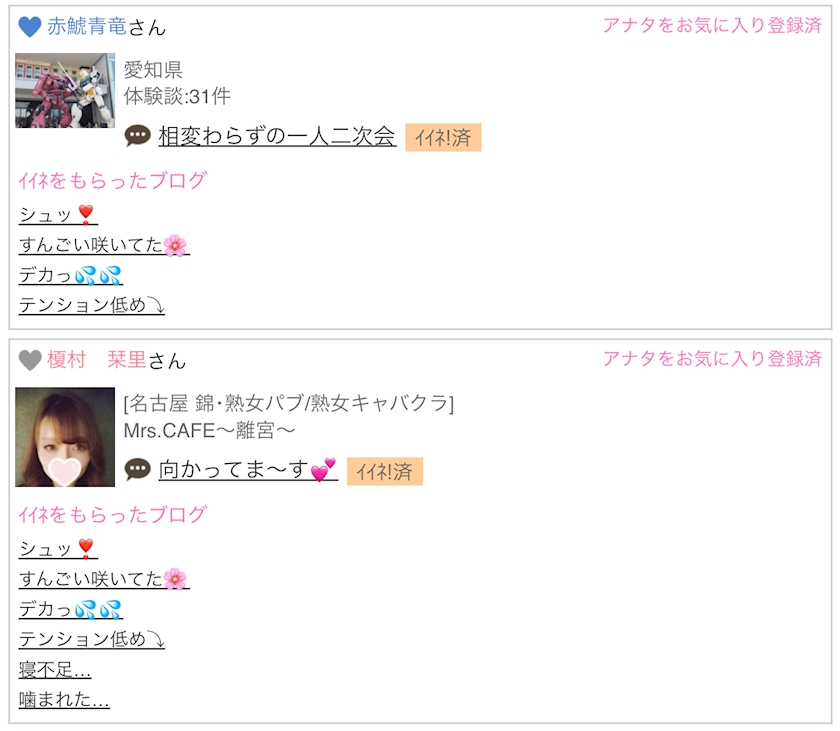The image size is (840, 731).
Task: Click the イイネ!済 button in 赤鯱青竜's card
Action: click(443, 138)
